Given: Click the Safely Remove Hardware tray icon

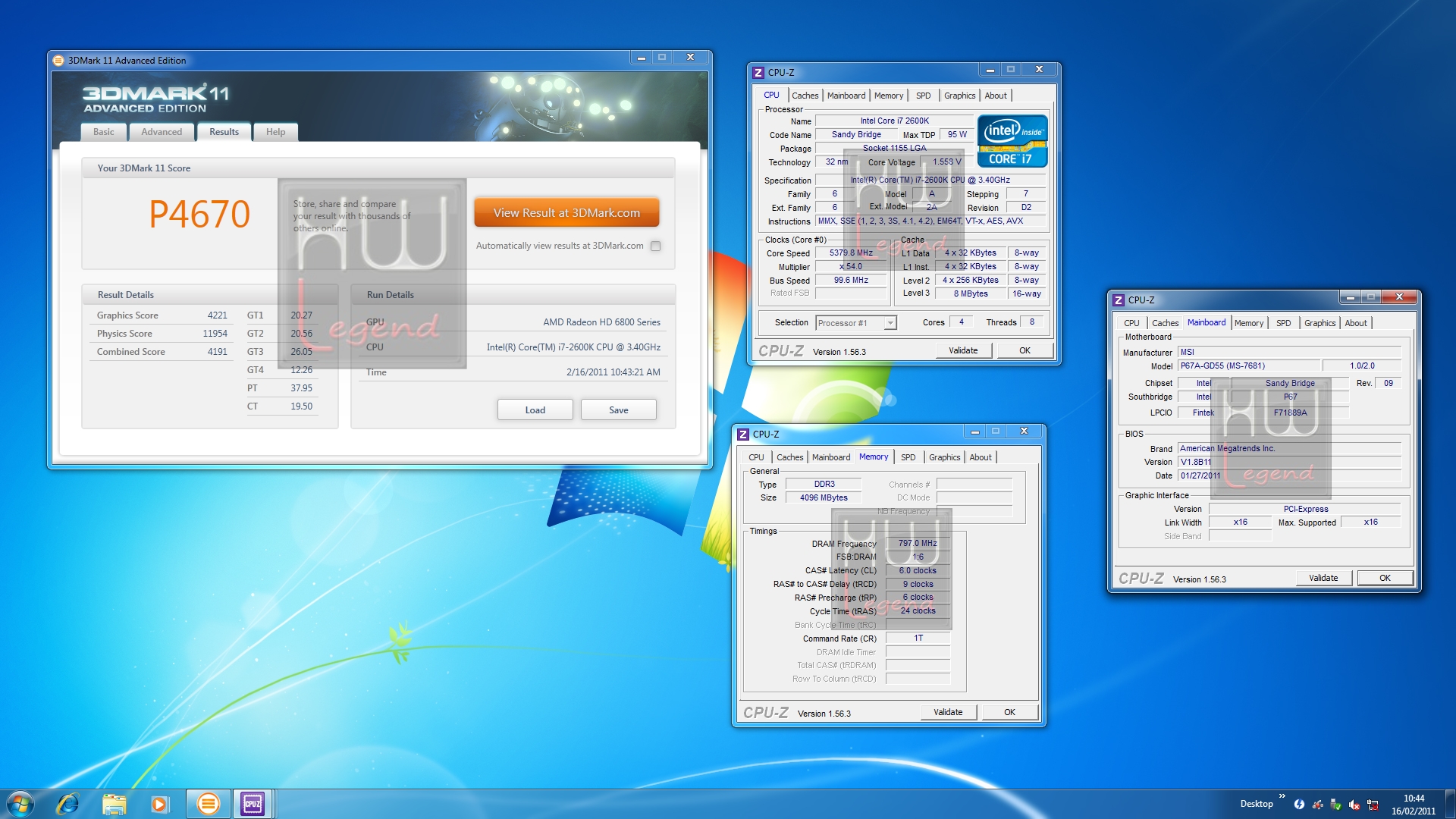Looking at the screenshot, I should click(x=1335, y=805).
